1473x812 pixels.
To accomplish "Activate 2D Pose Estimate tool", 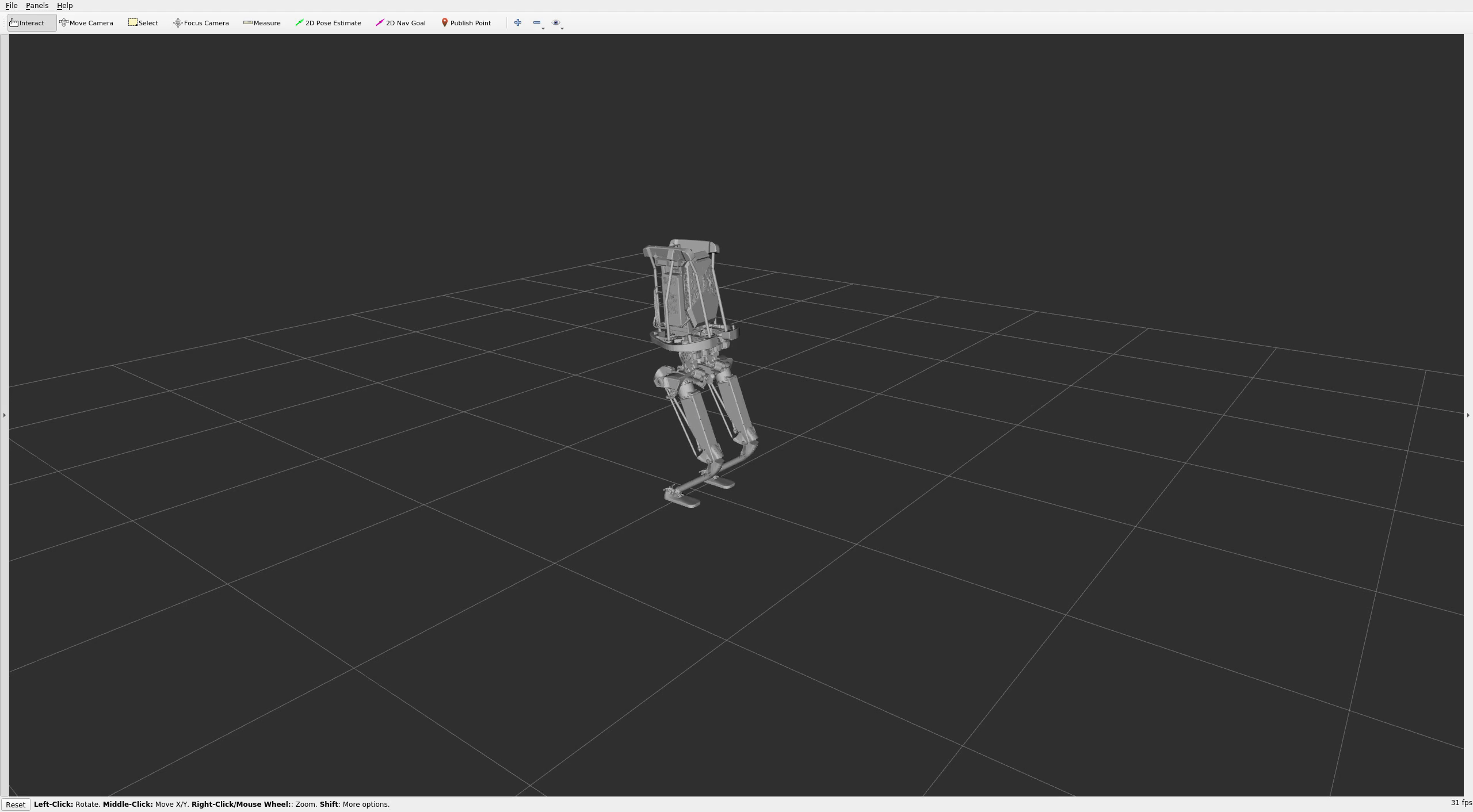I will pyautogui.click(x=328, y=23).
